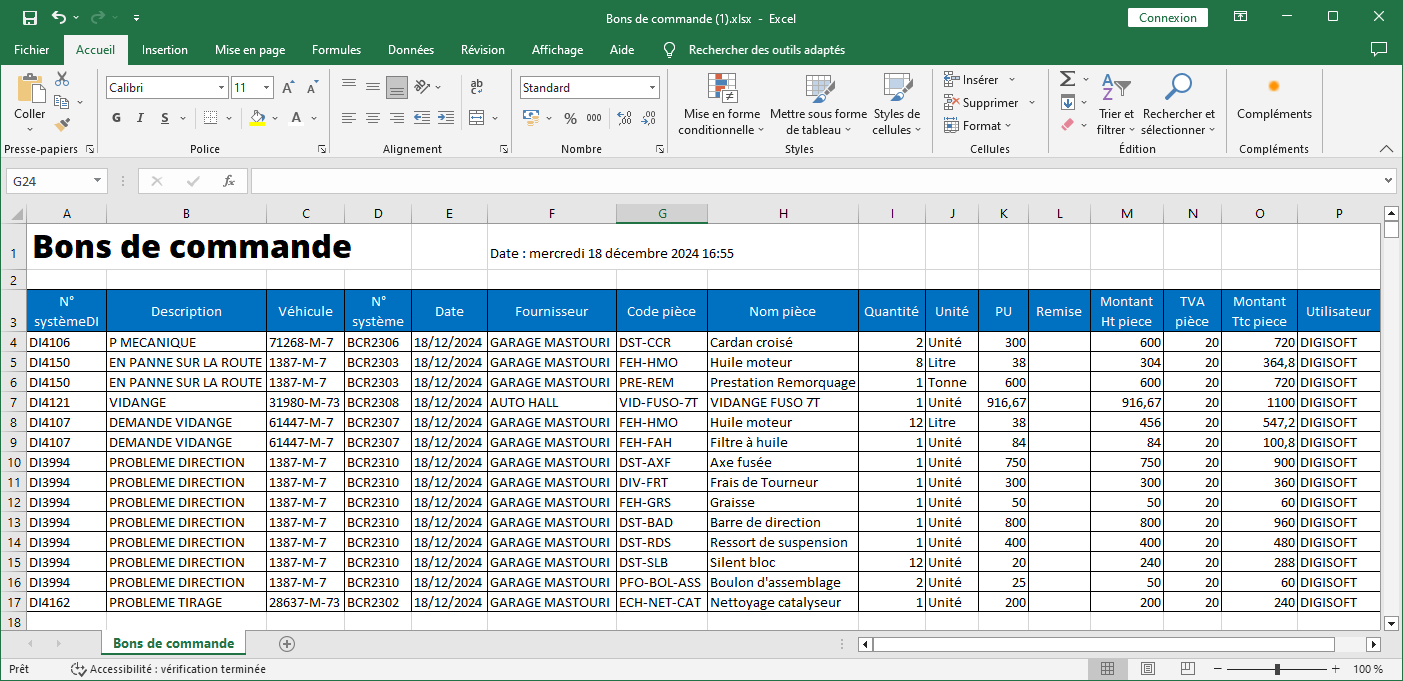
Task: Collapse the ribbon with chevron
Action: [x=1386, y=148]
